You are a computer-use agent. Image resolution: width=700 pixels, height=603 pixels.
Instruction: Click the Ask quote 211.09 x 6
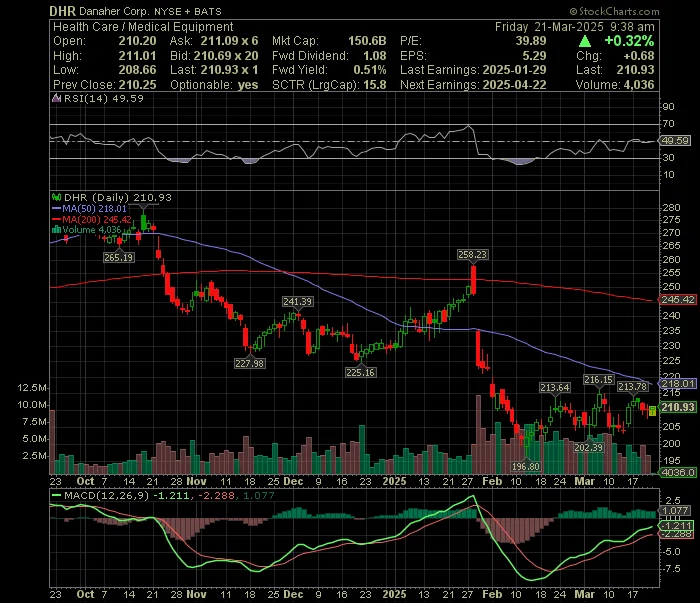tap(229, 41)
